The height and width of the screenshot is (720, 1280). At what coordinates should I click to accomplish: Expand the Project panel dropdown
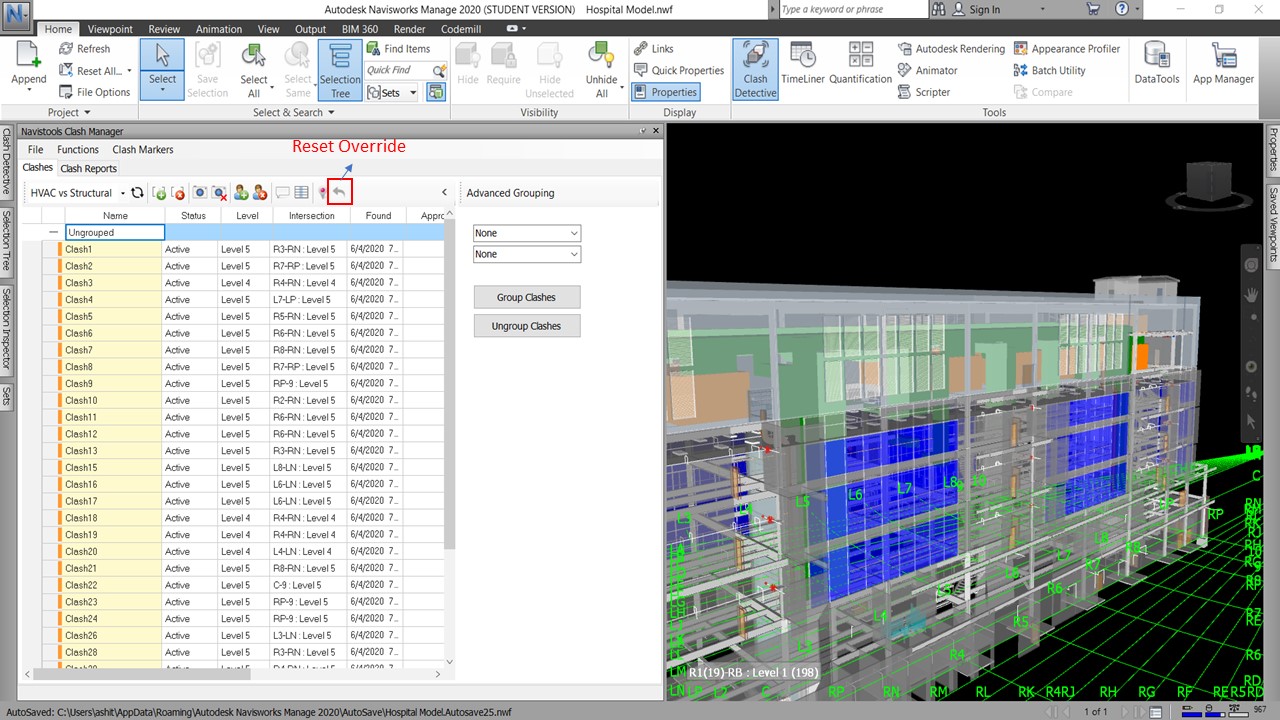pyautogui.click(x=68, y=112)
